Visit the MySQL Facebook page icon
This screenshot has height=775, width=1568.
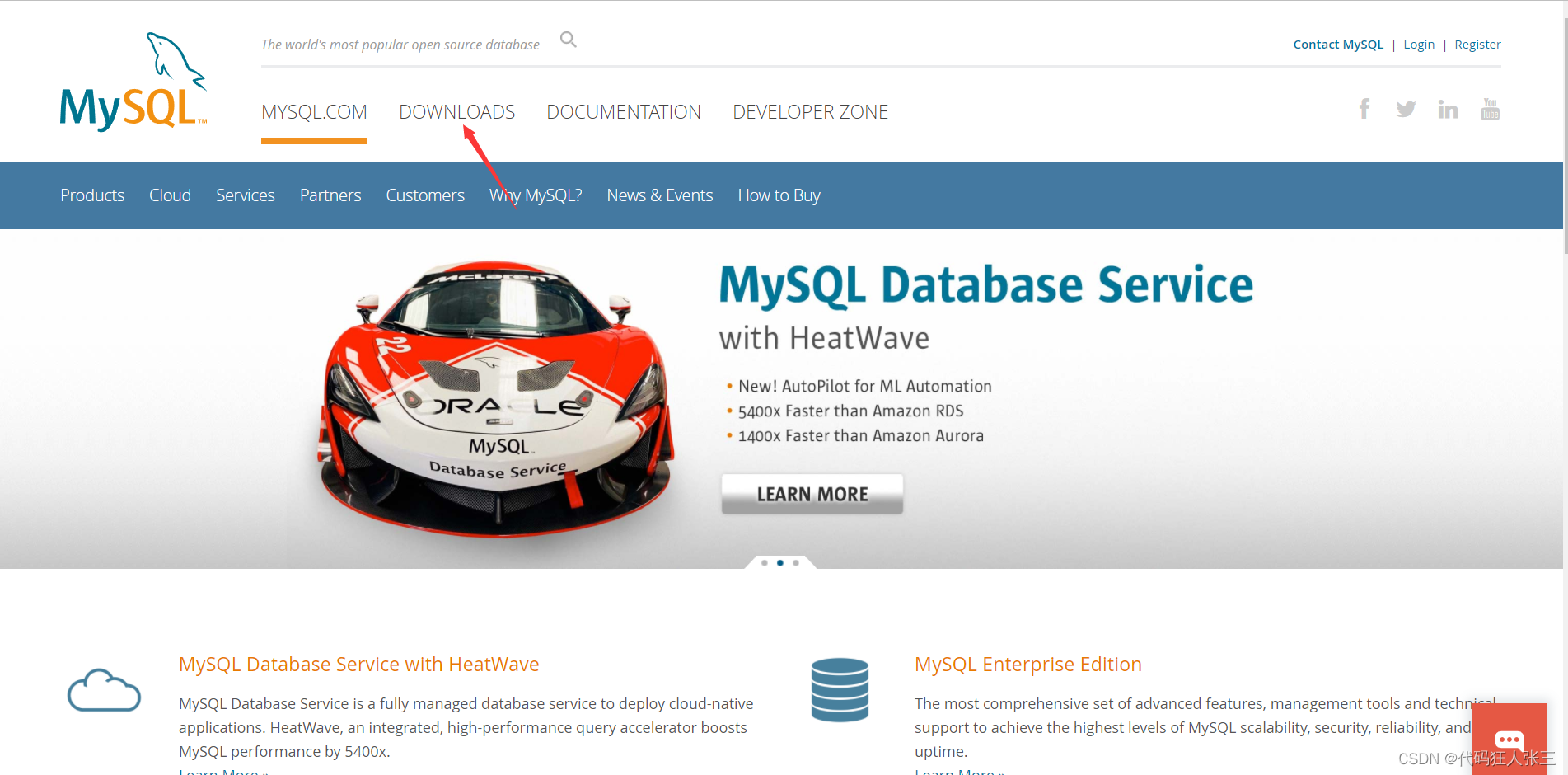tap(1364, 109)
